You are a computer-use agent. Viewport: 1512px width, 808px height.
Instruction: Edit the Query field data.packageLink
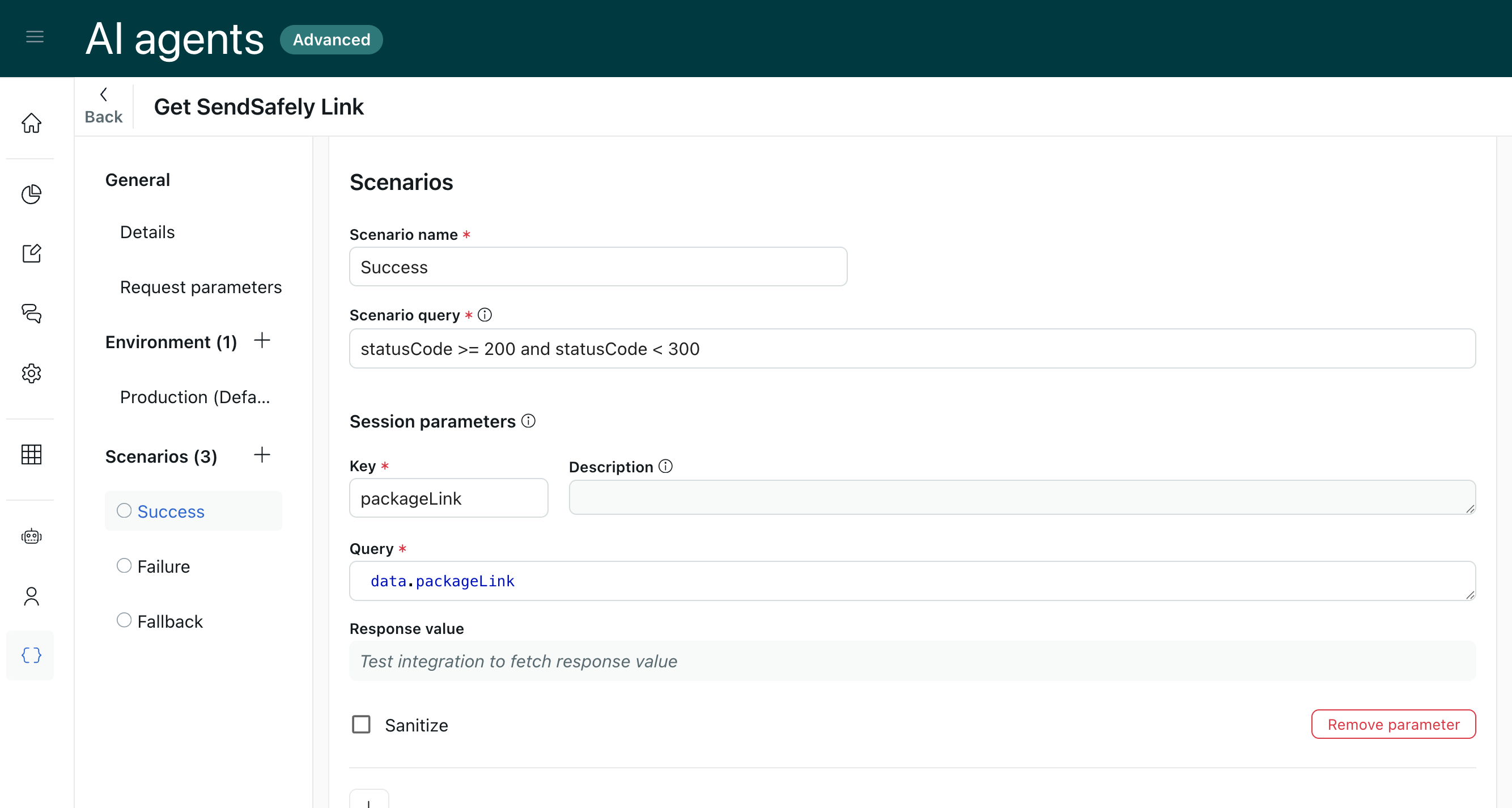pyautogui.click(x=913, y=581)
